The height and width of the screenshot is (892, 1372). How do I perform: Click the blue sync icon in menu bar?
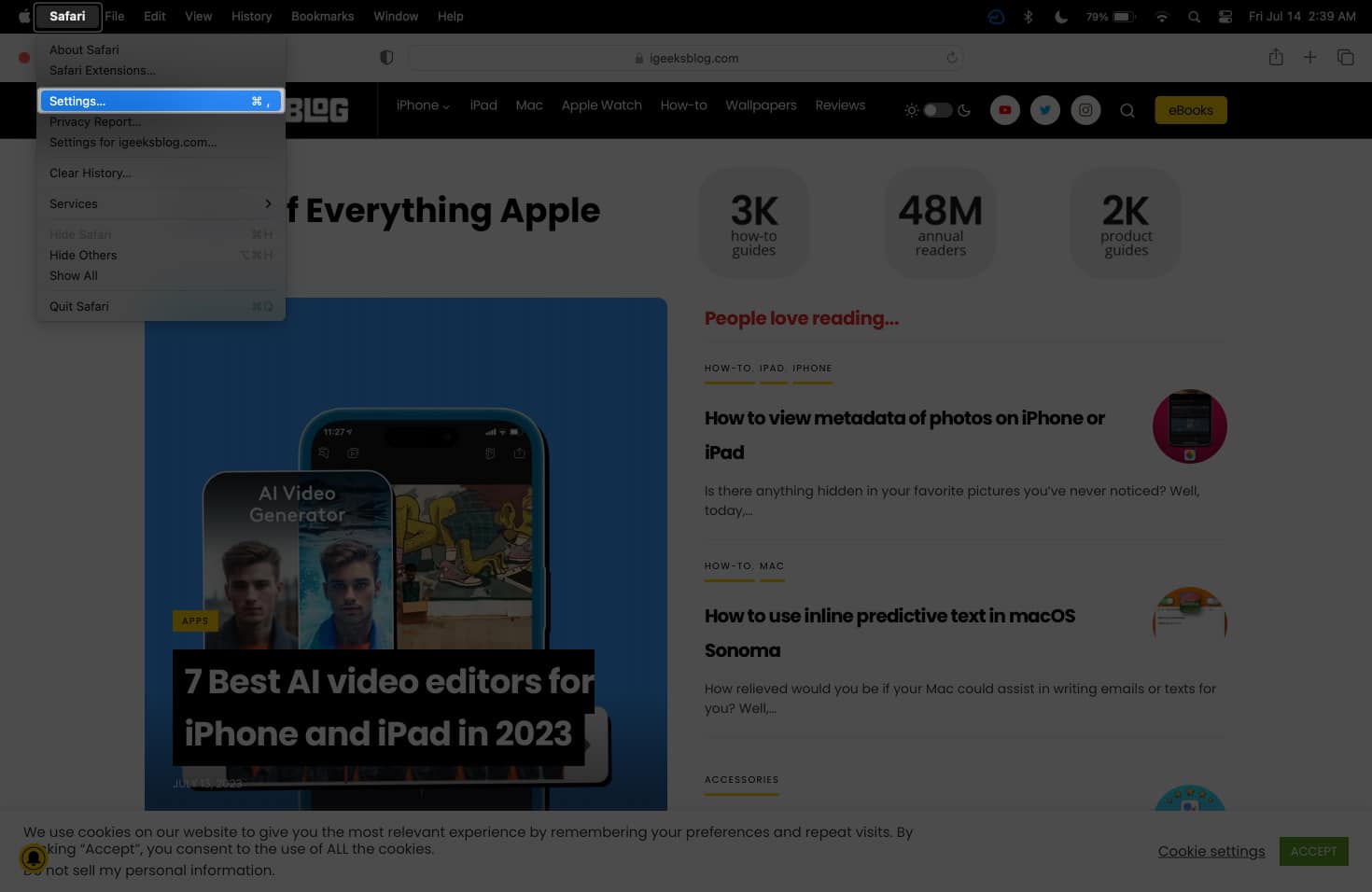[x=996, y=16]
